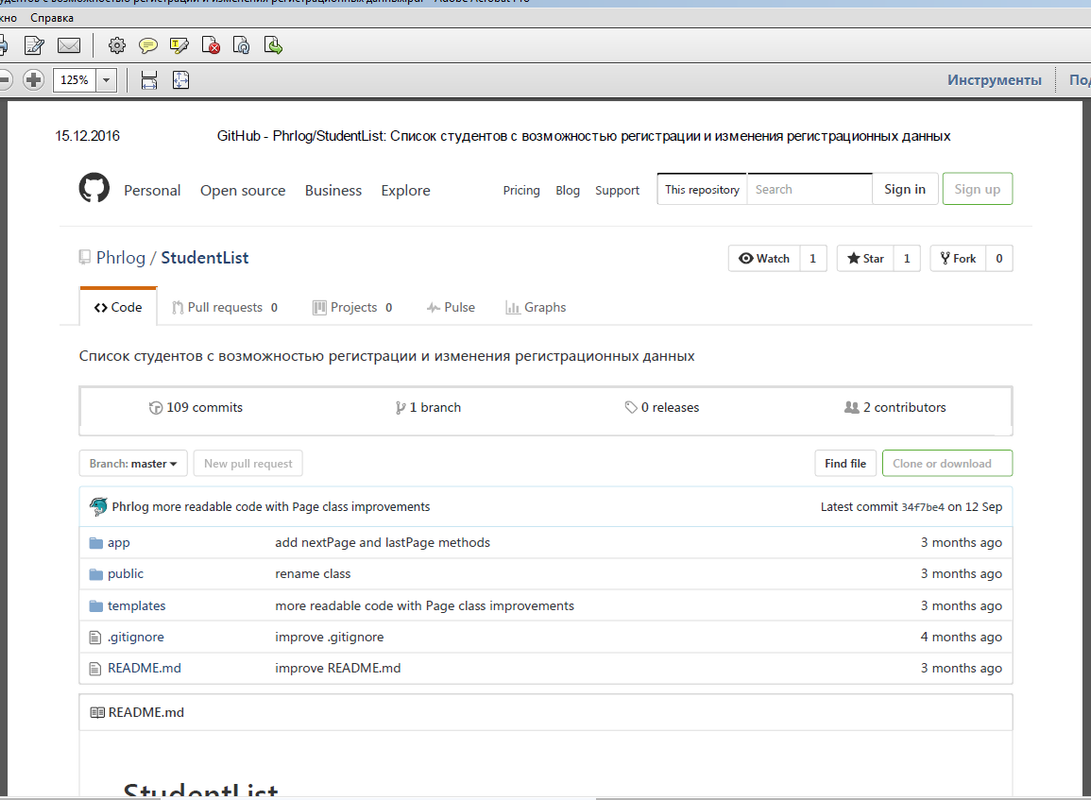
Task: Open the zoom percentage dropdown arrow
Action: [x=106, y=80]
